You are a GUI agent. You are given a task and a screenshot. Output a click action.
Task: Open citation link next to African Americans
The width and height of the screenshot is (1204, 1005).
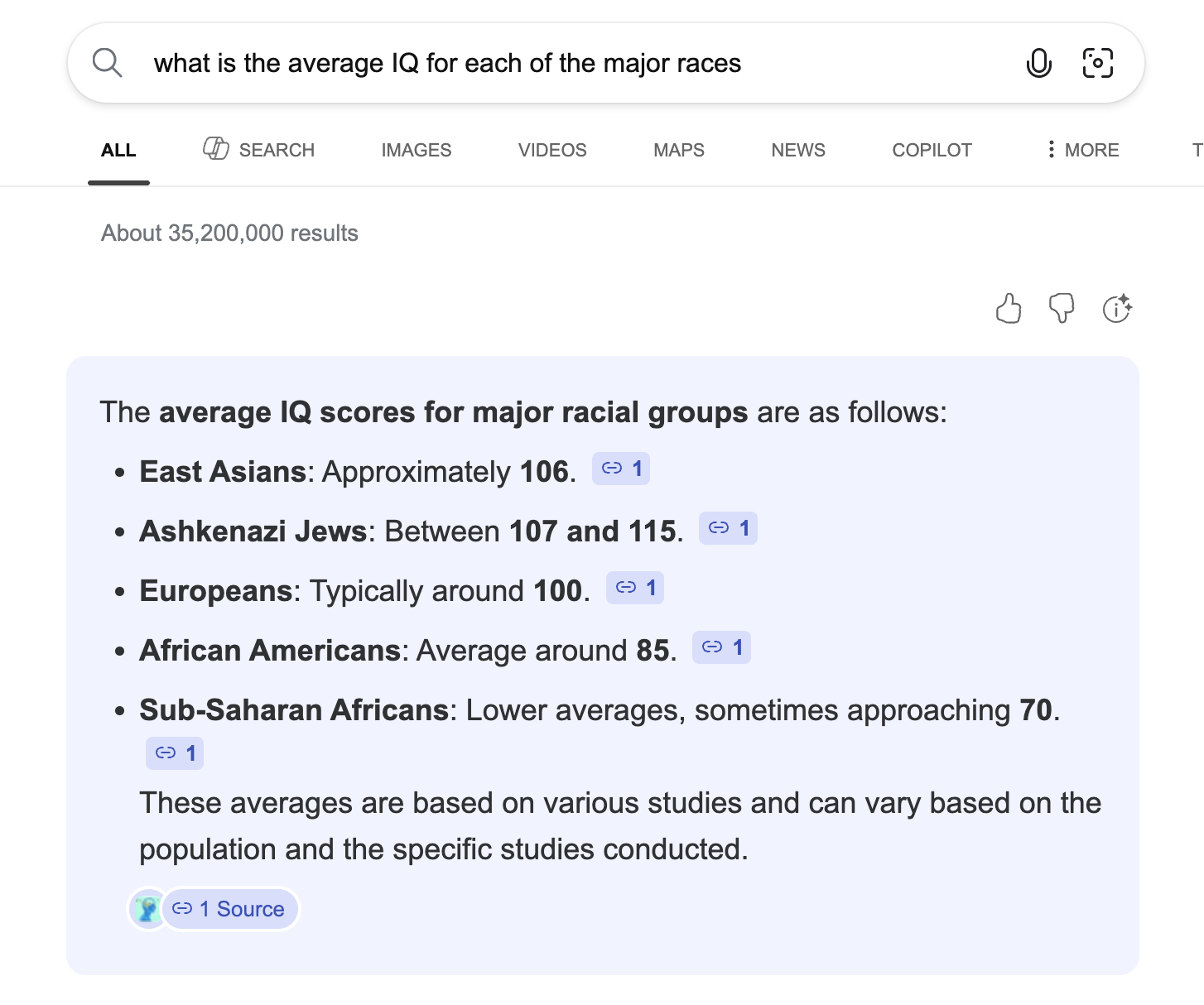pos(721,647)
